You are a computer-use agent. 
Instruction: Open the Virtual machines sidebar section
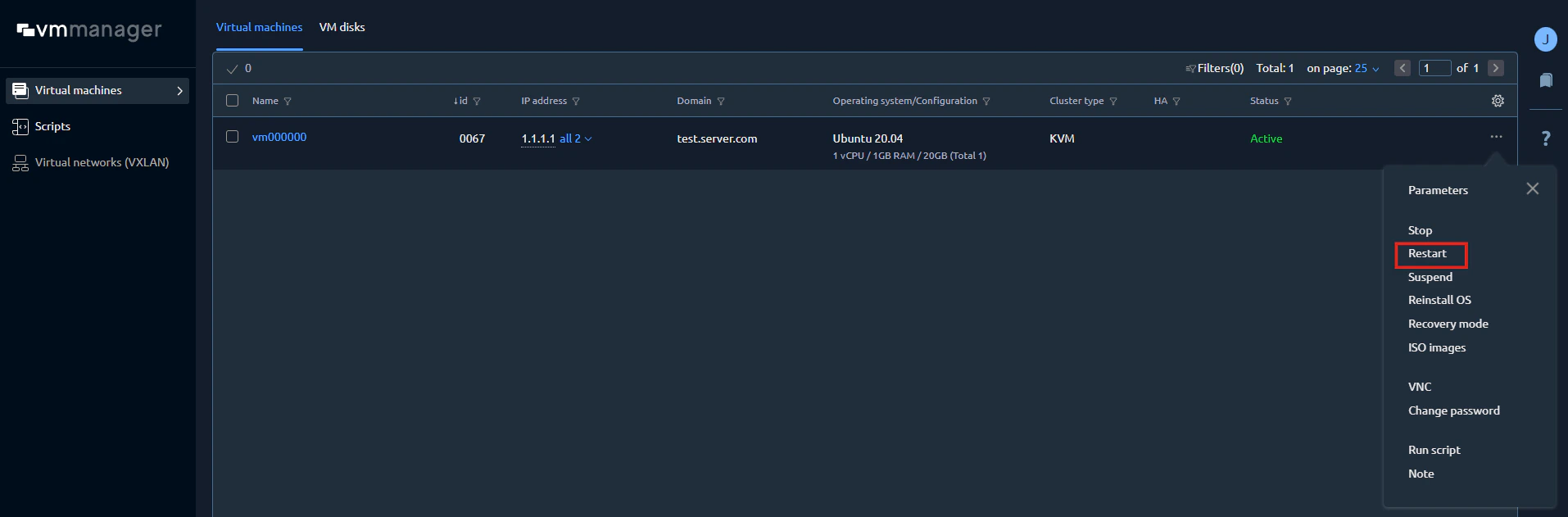(97, 90)
